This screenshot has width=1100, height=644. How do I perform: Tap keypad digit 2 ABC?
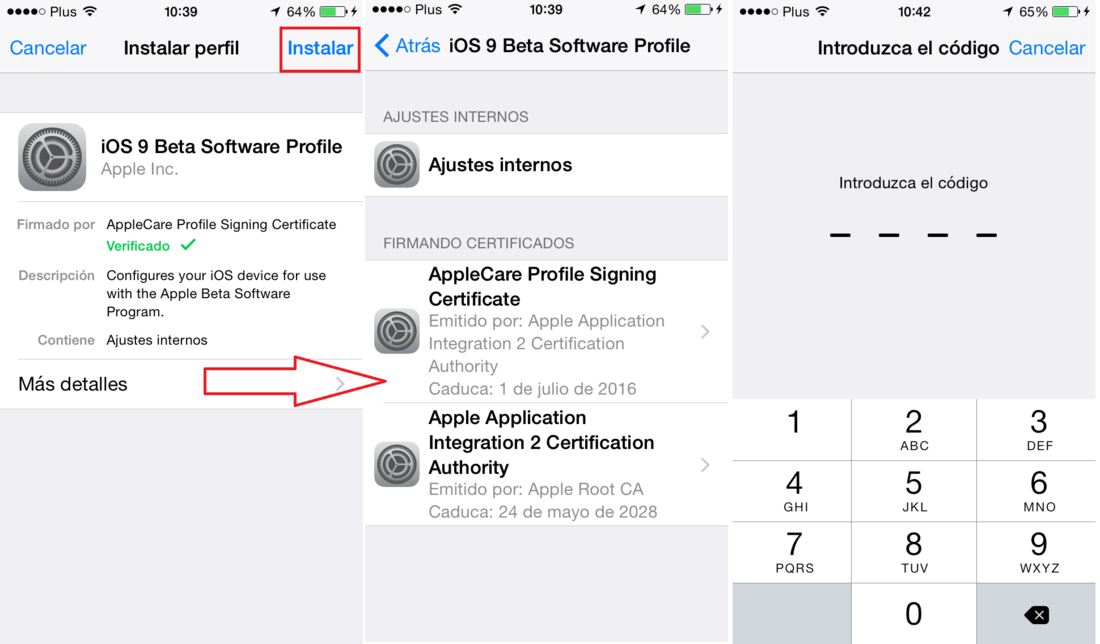point(913,429)
